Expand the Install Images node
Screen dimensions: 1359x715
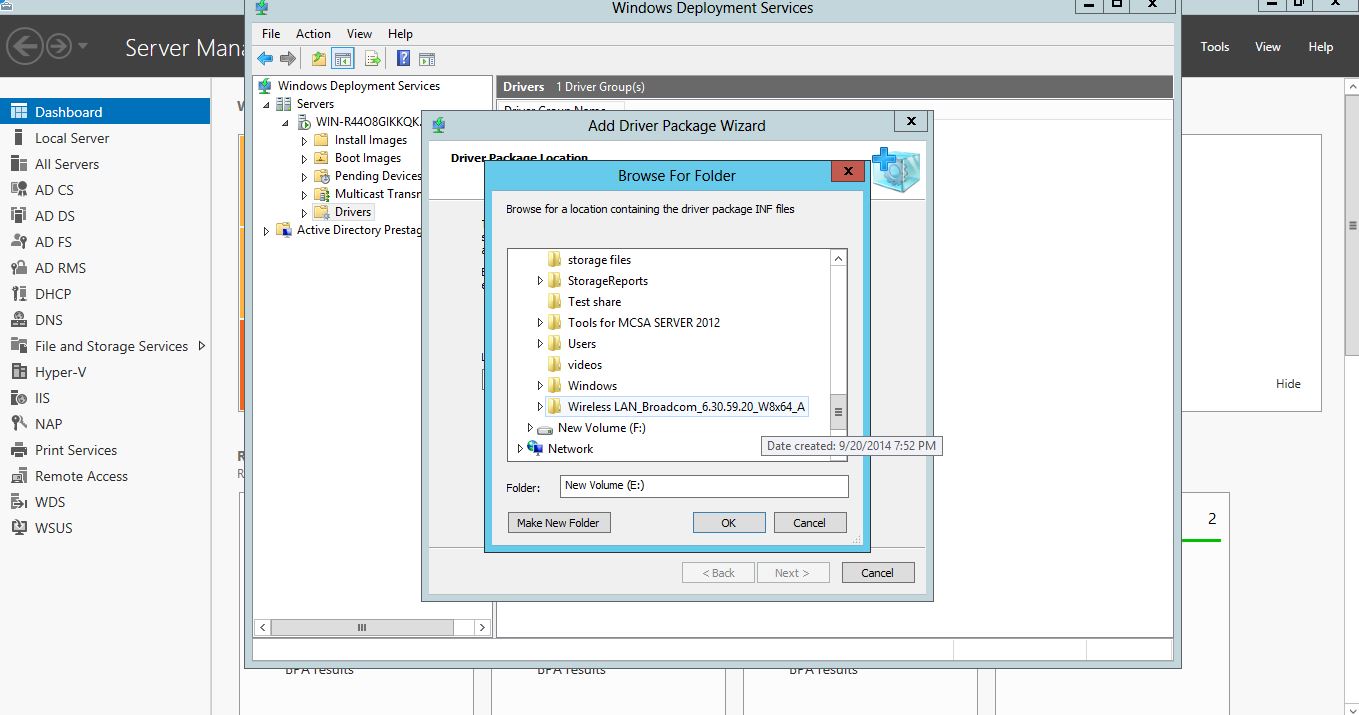(305, 141)
